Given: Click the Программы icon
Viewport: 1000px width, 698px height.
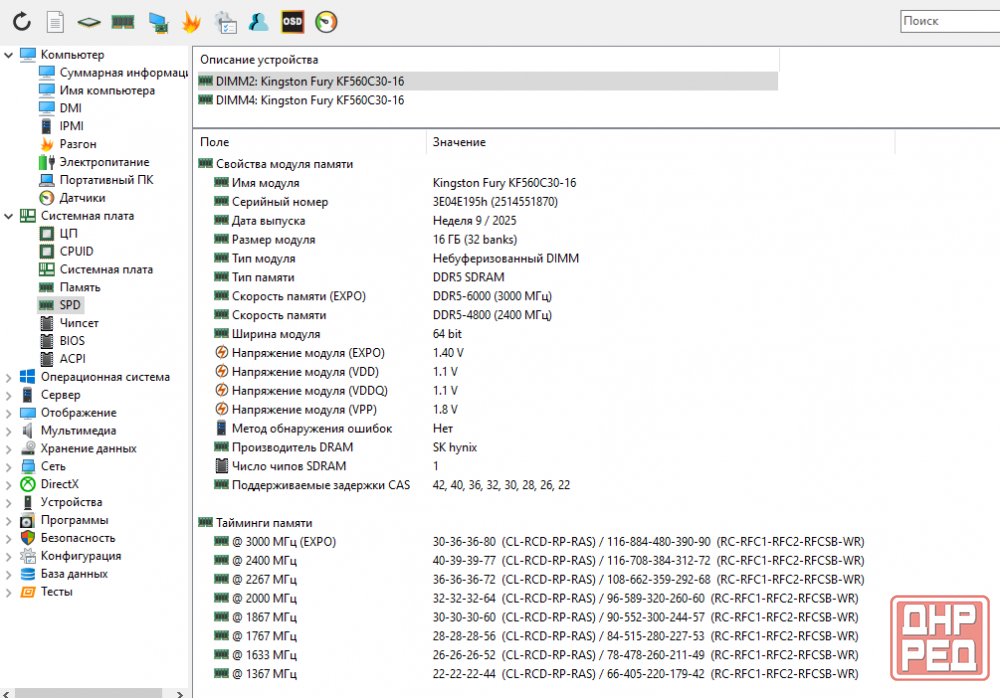Looking at the screenshot, I should 27,520.
